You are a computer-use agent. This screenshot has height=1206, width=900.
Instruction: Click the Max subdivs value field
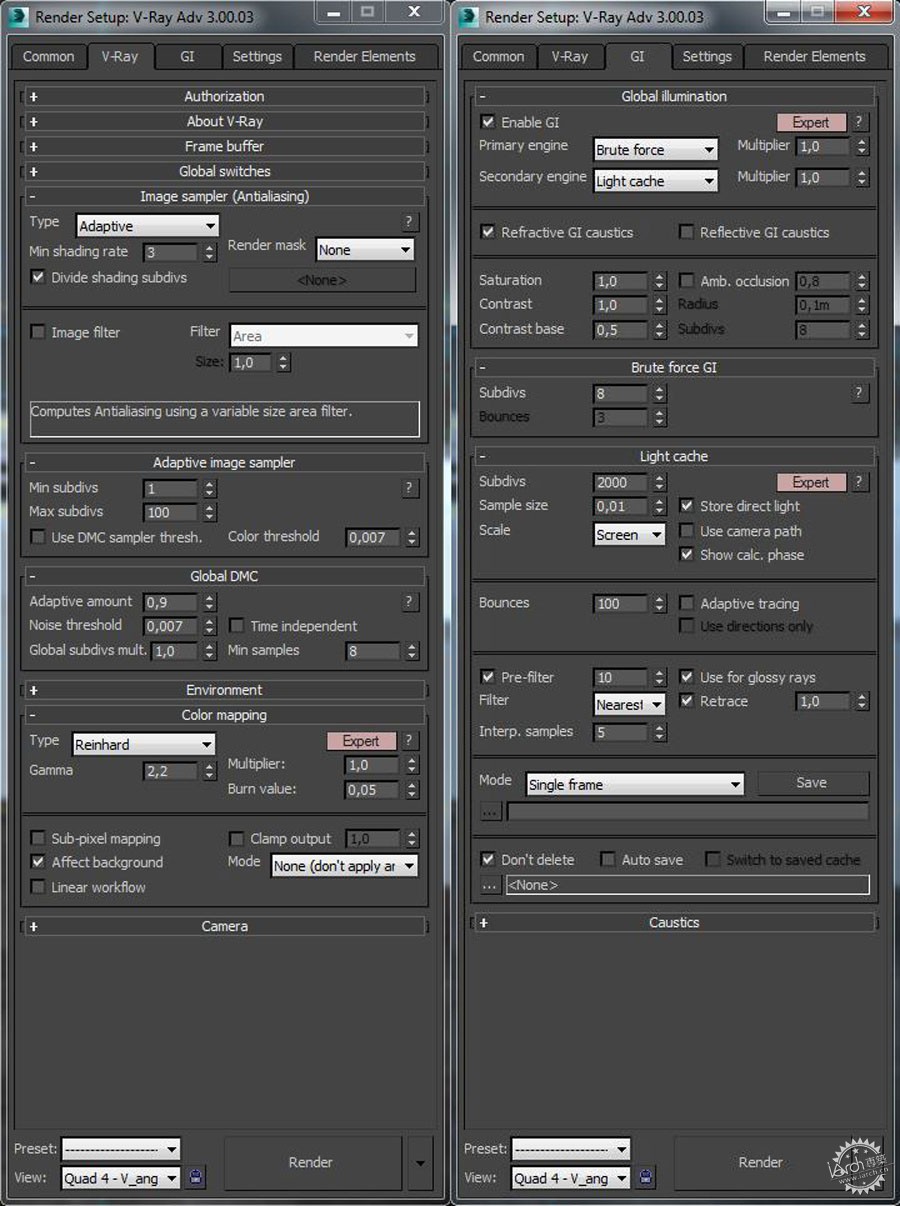coord(171,512)
